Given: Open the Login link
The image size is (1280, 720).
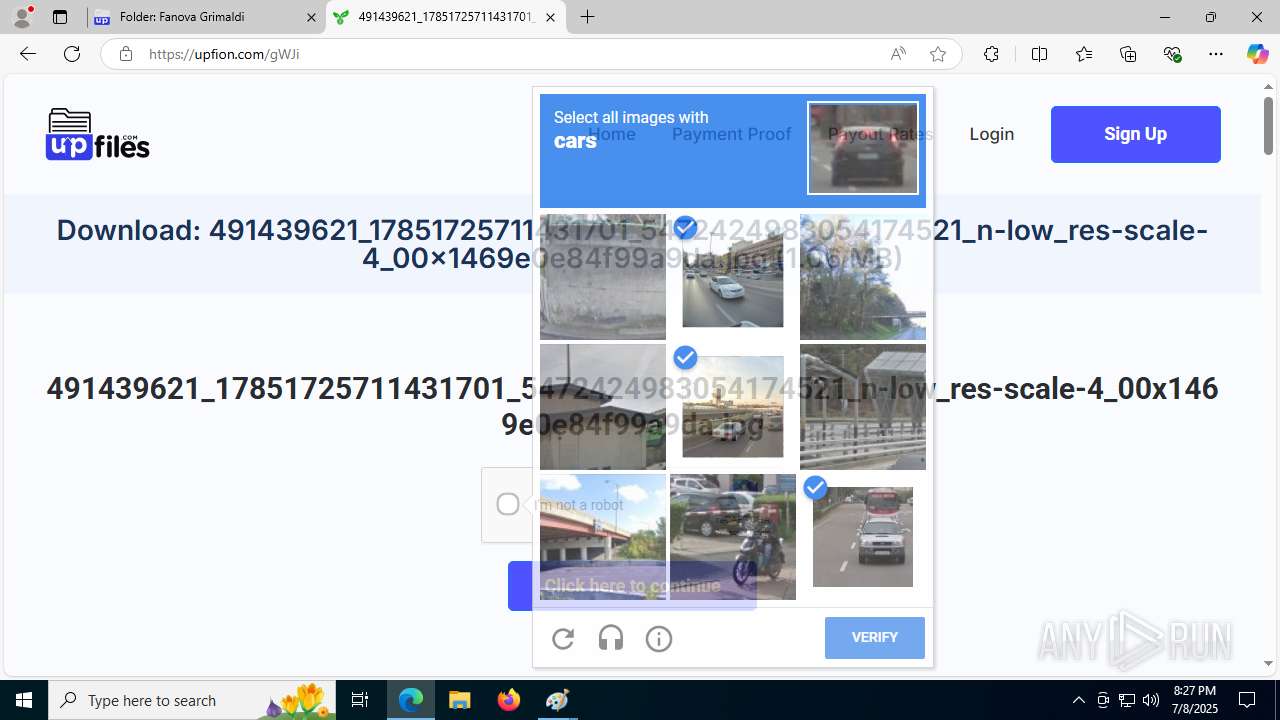Looking at the screenshot, I should [991, 134].
